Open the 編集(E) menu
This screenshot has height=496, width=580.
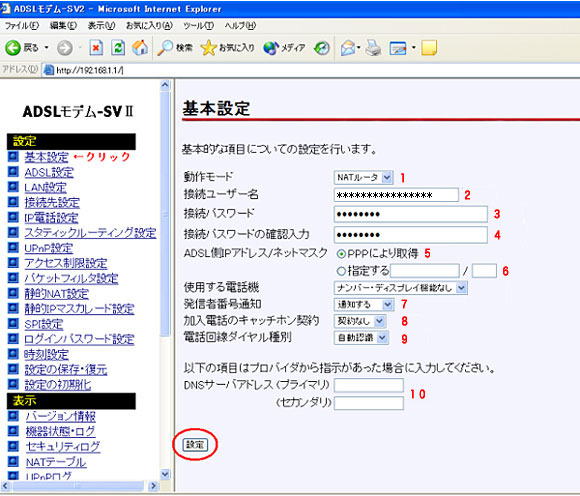coord(63,26)
